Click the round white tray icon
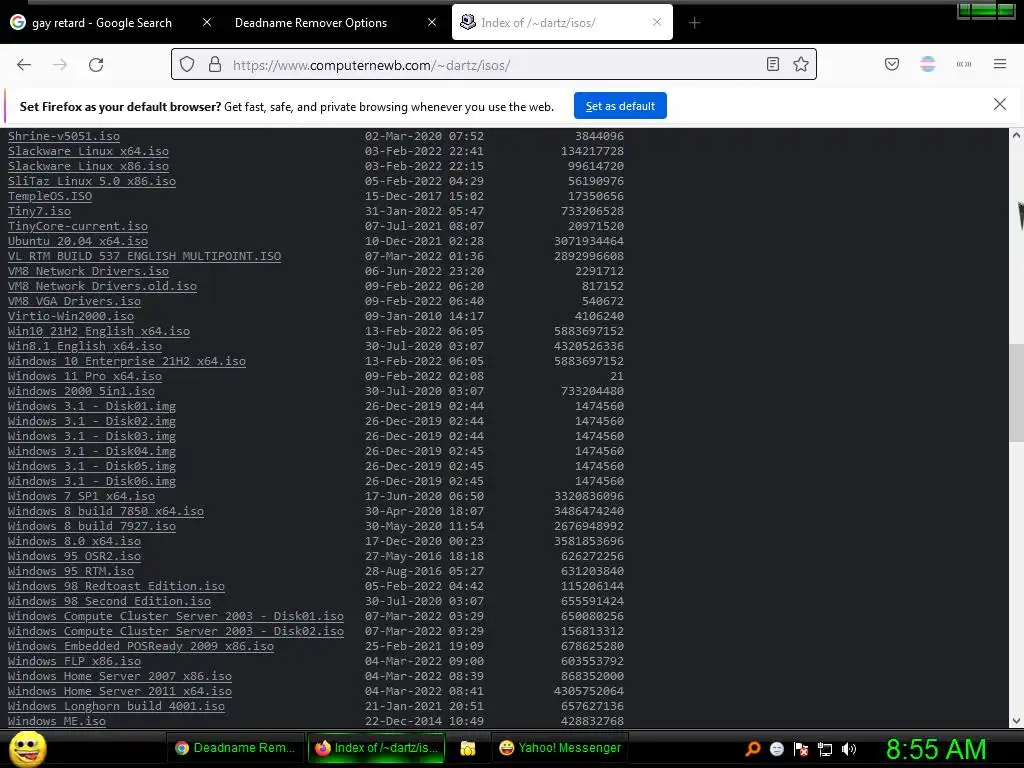The height and width of the screenshot is (768, 1024). click(777, 749)
